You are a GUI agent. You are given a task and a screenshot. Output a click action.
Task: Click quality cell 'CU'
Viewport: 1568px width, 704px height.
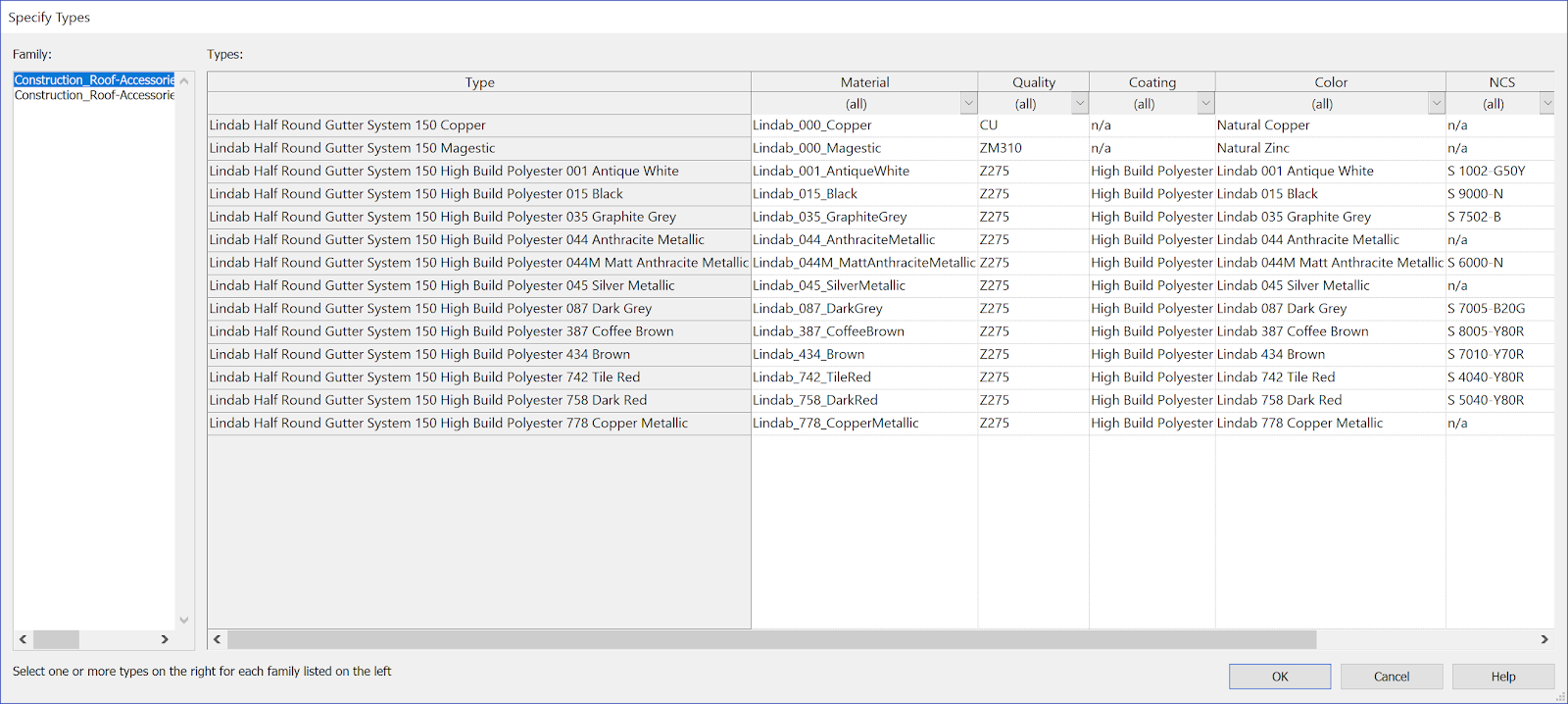click(x=1034, y=126)
